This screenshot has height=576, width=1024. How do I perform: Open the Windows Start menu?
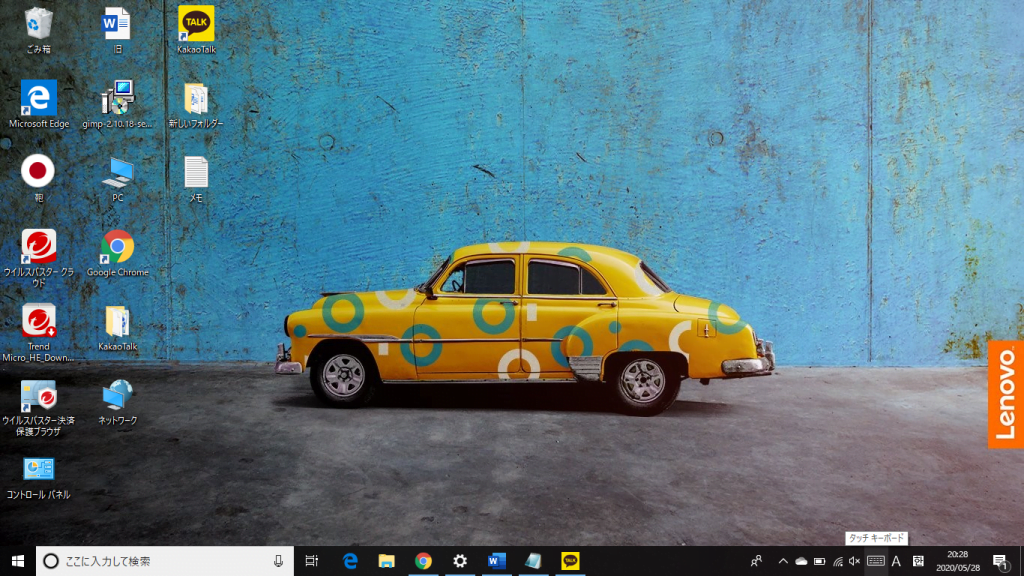pos(17,561)
